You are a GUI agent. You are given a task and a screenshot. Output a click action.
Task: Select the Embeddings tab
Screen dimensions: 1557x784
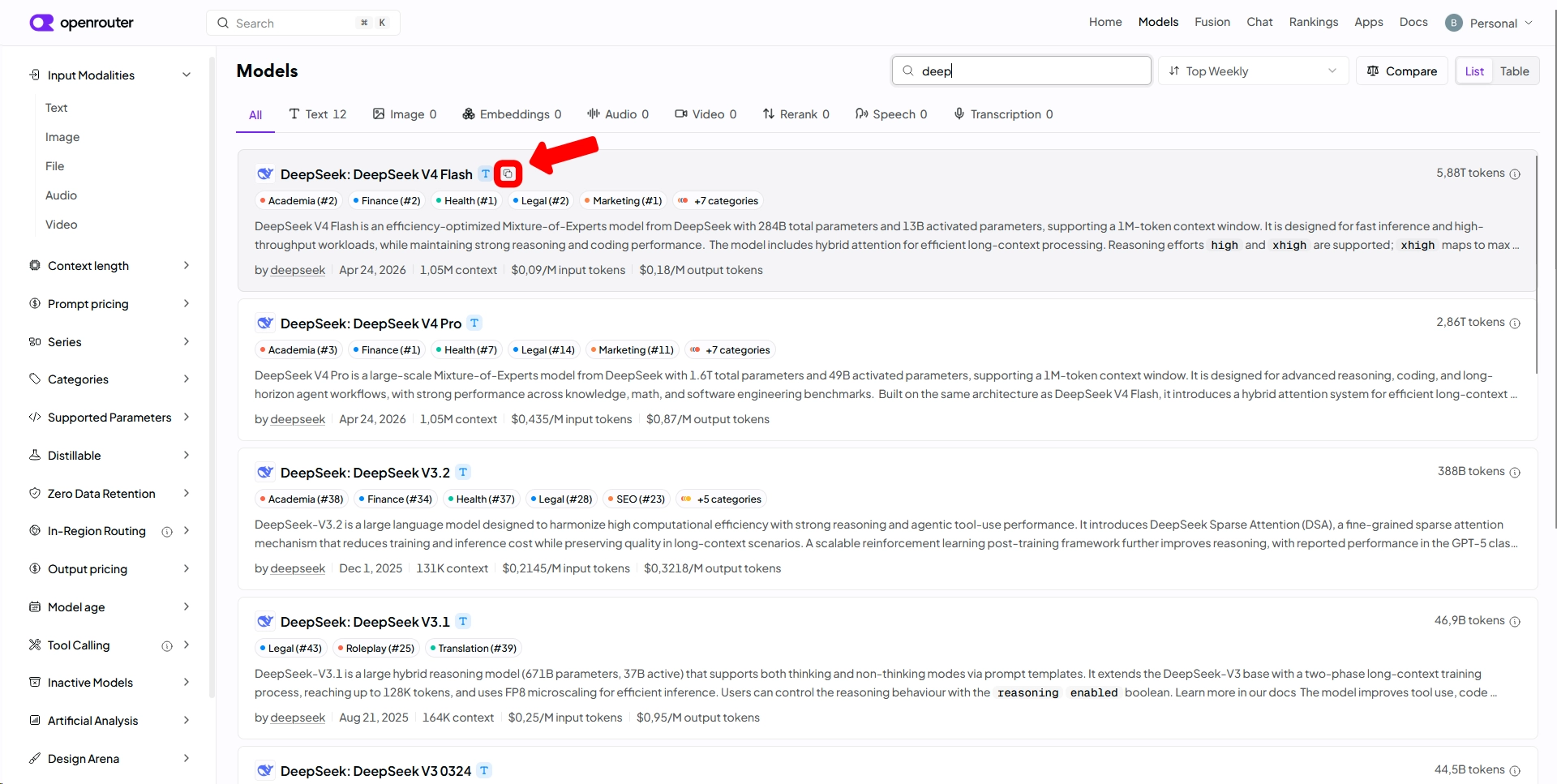[512, 114]
